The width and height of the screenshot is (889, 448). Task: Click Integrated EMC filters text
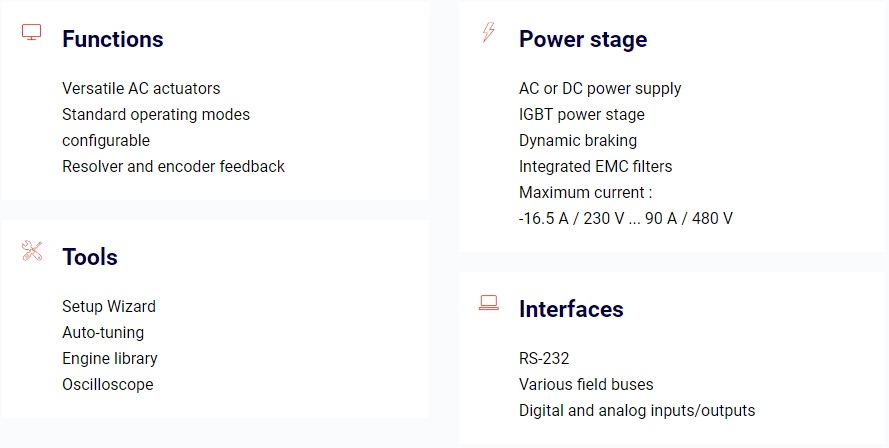[x=595, y=167]
